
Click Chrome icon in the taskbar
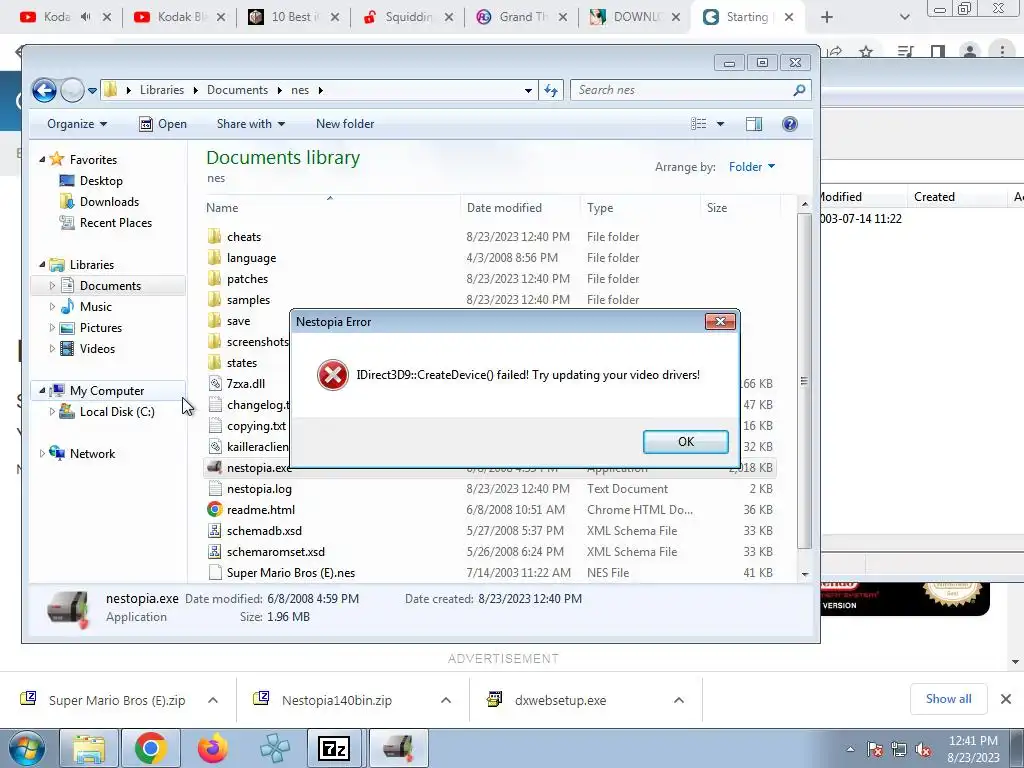click(x=150, y=748)
